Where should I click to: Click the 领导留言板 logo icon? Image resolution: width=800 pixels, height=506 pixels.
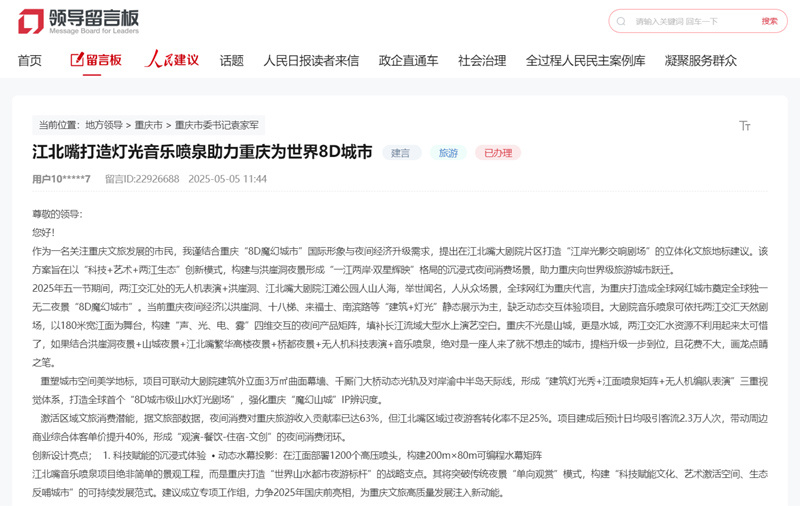pyautogui.click(x=30, y=20)
